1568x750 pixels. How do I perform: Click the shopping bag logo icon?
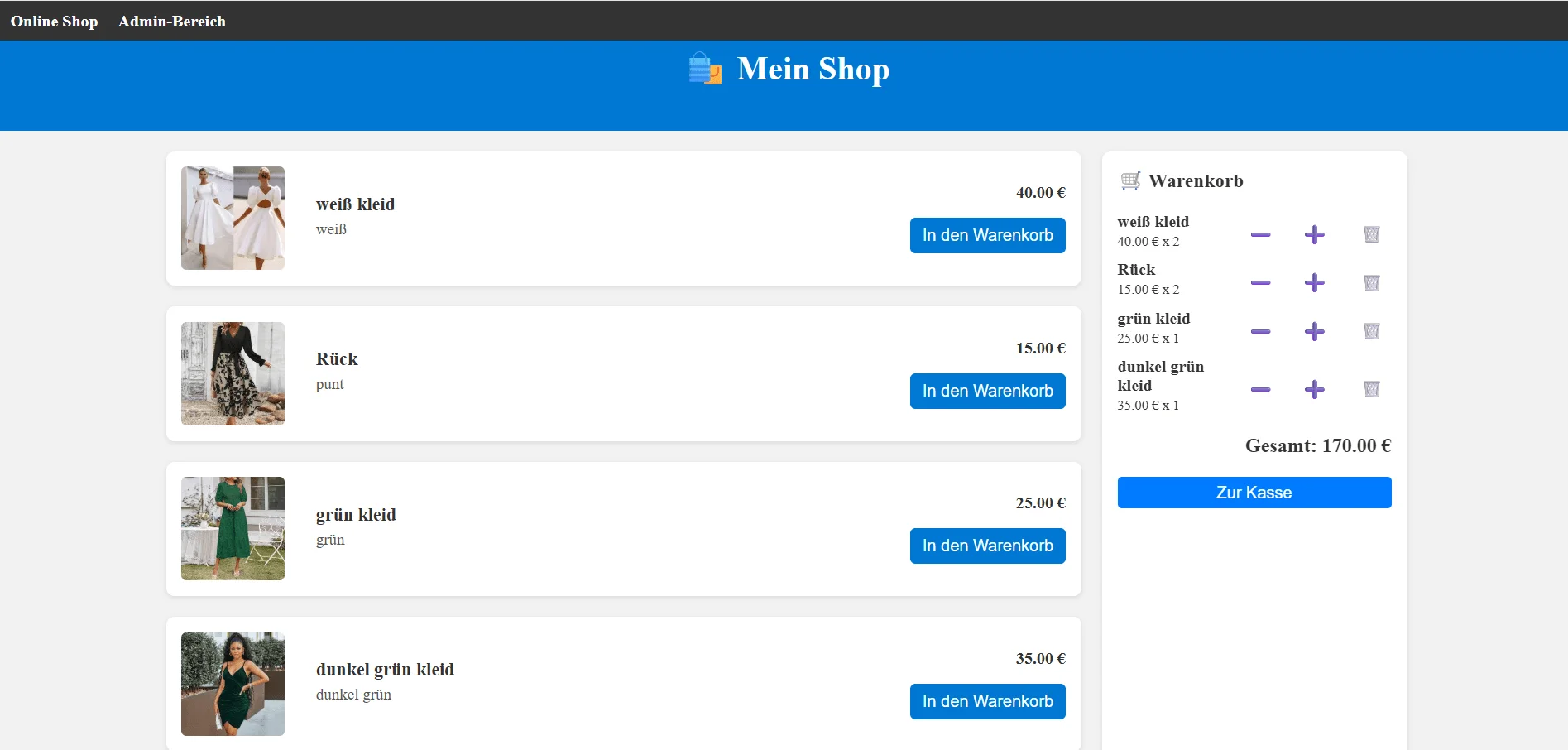(x=705, y=69)
